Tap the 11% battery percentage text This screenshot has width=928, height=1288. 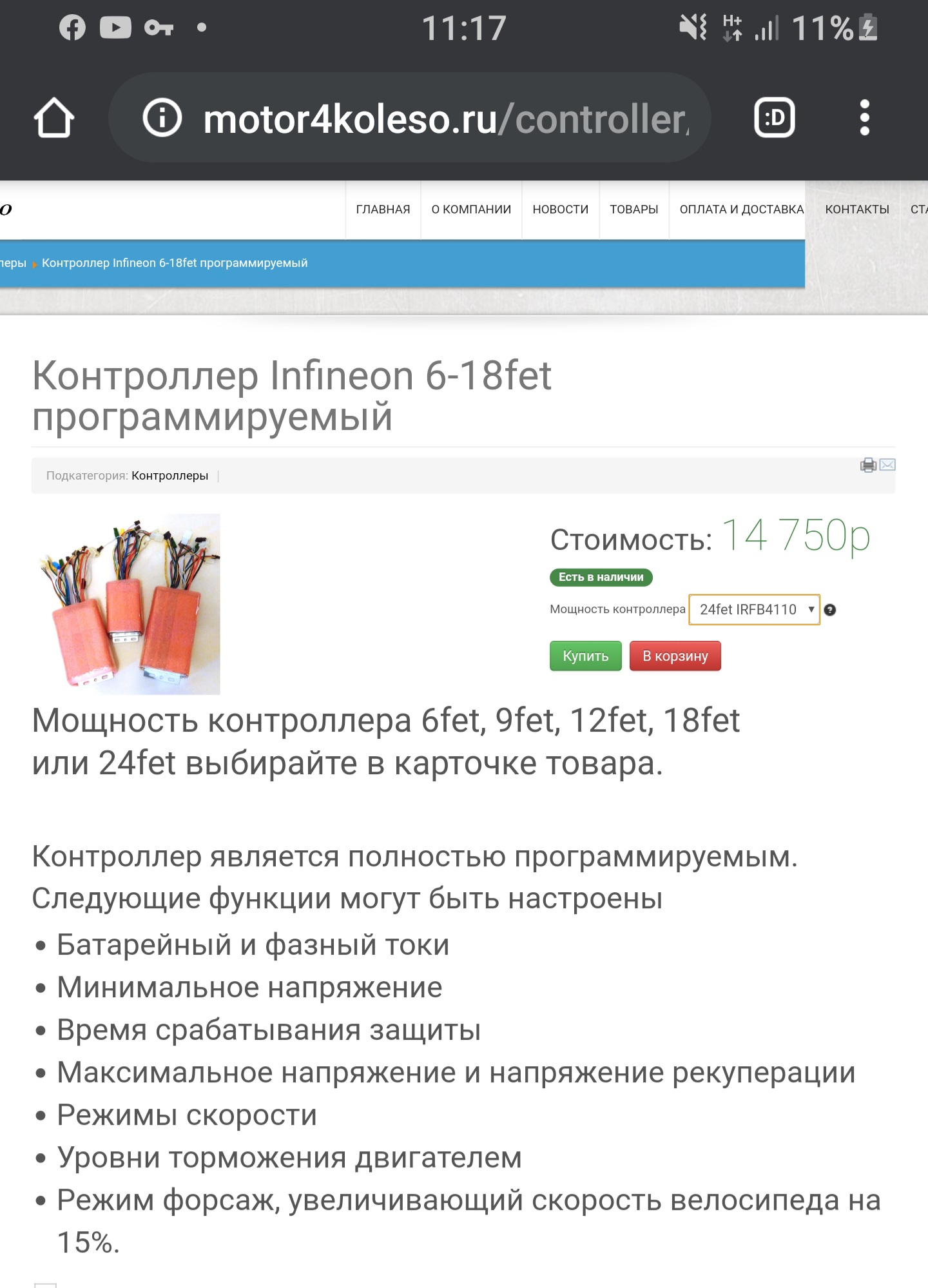coord(823,28)
